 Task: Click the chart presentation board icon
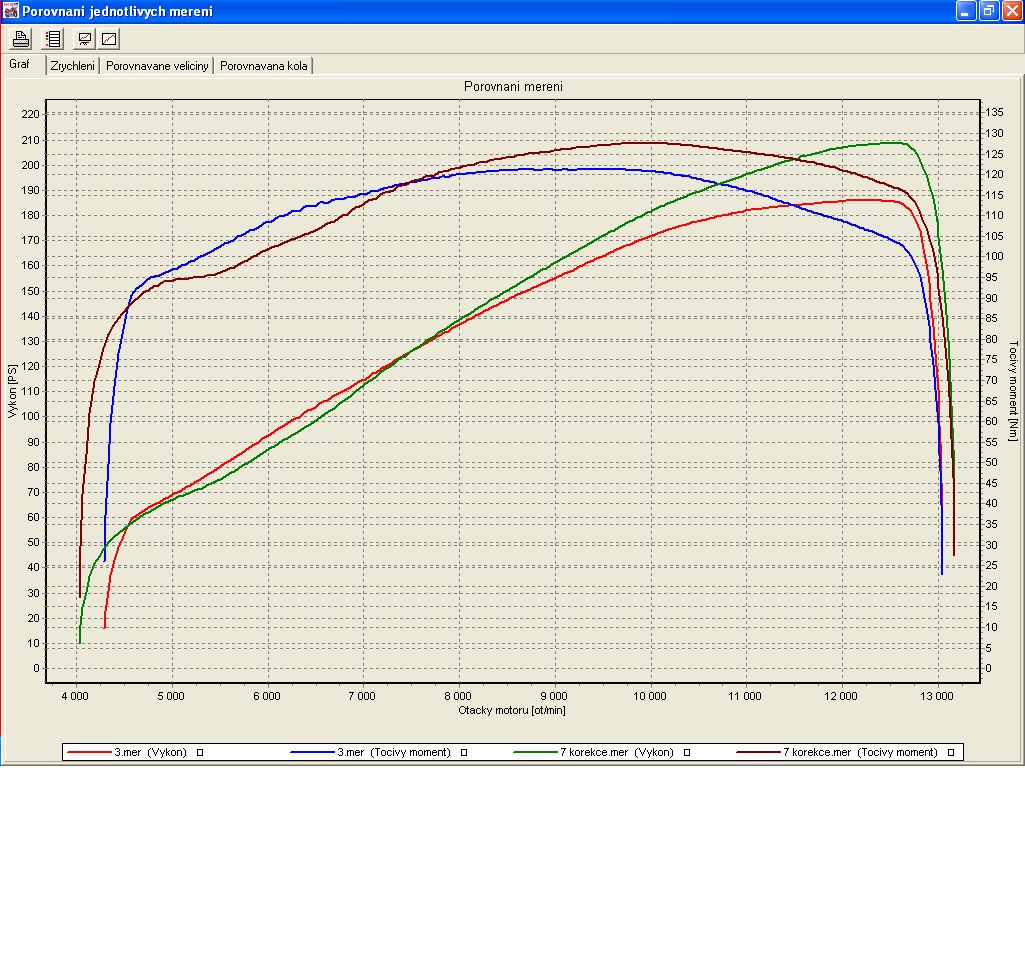tap(85, 39)
